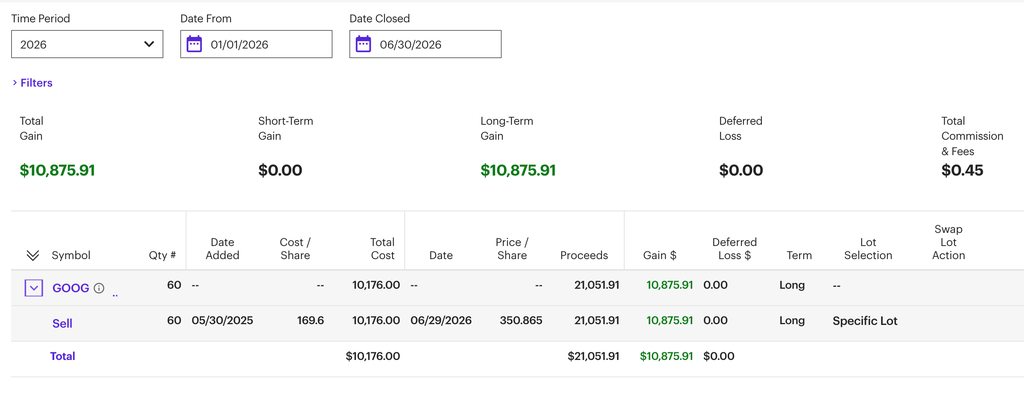Click the info icon beside GOOG

(x=99, y=288)
